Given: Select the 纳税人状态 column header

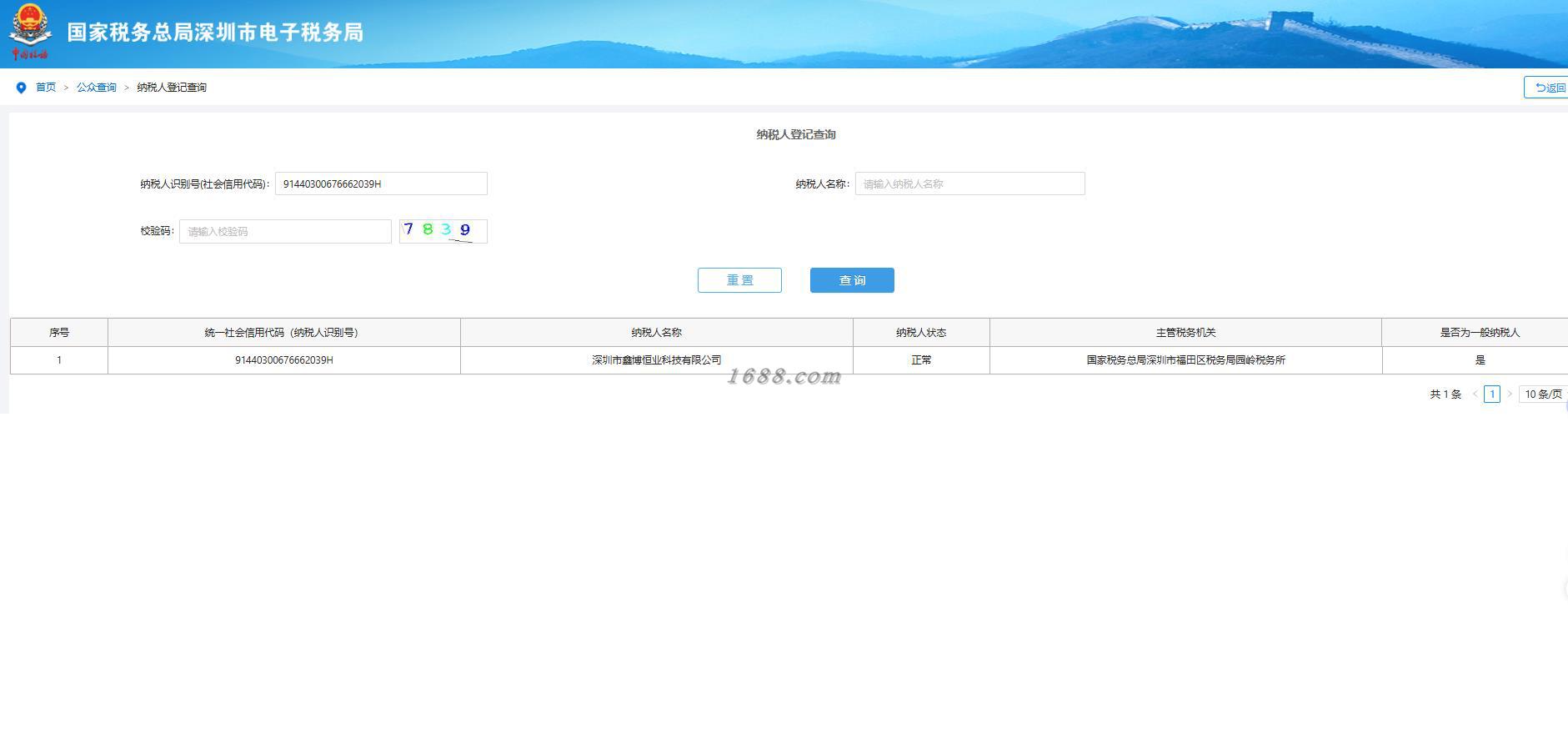Looking at the screenshot, I should pyautogui.click(x=921, y=332).
